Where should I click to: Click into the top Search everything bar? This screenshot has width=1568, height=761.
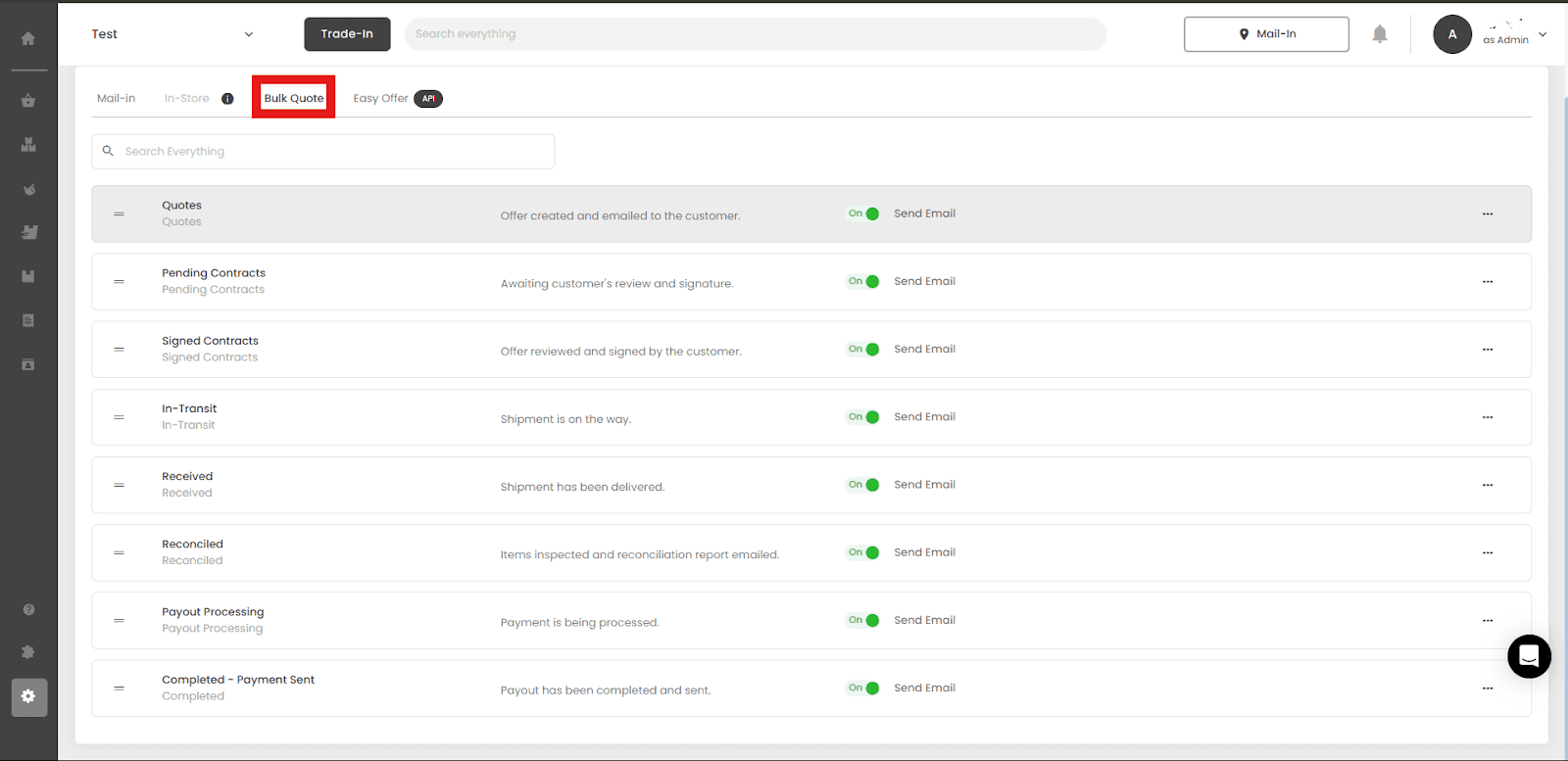(x=755, y=34)
